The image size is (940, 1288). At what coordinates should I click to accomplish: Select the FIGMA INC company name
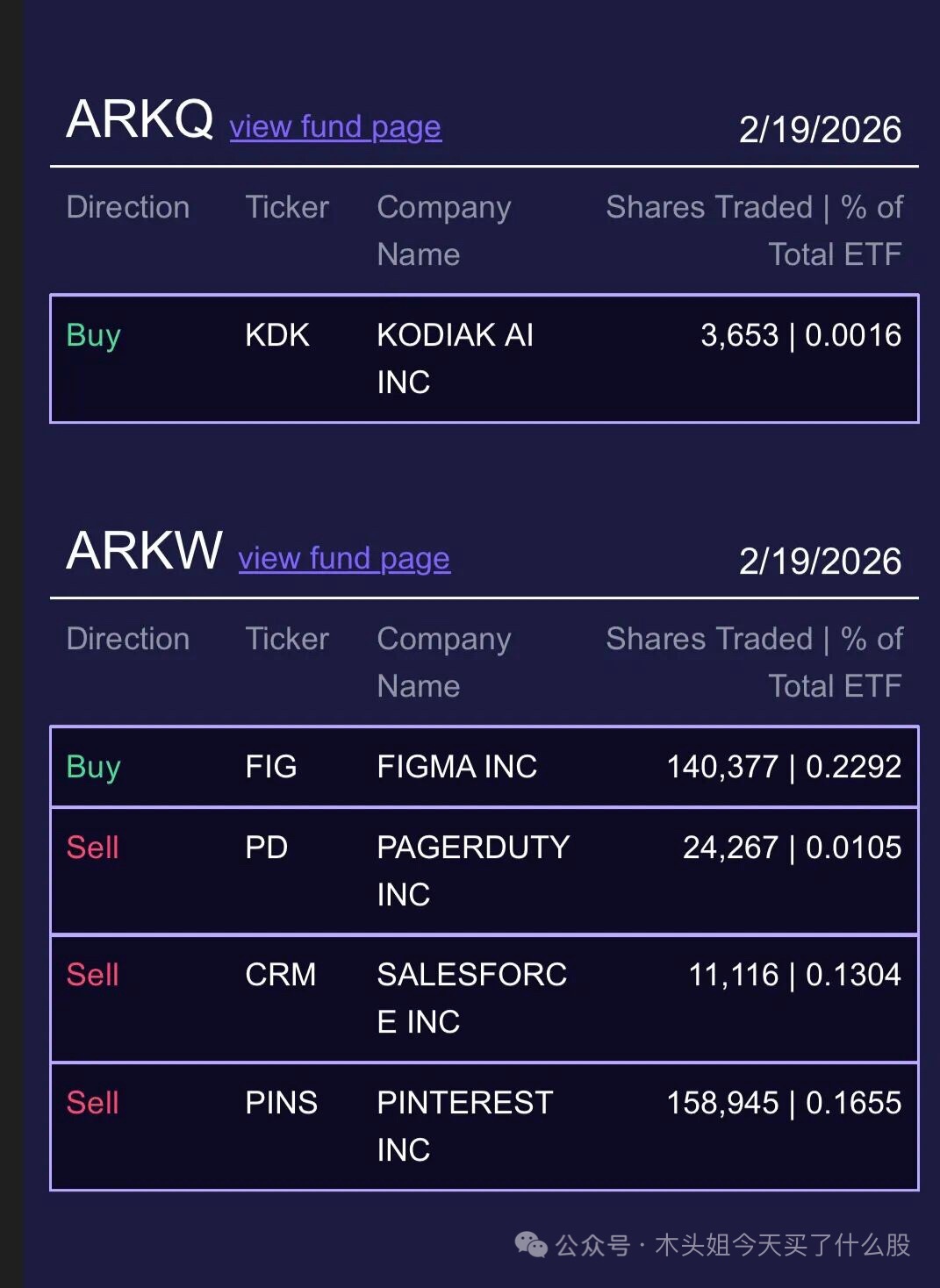(456, 767)
